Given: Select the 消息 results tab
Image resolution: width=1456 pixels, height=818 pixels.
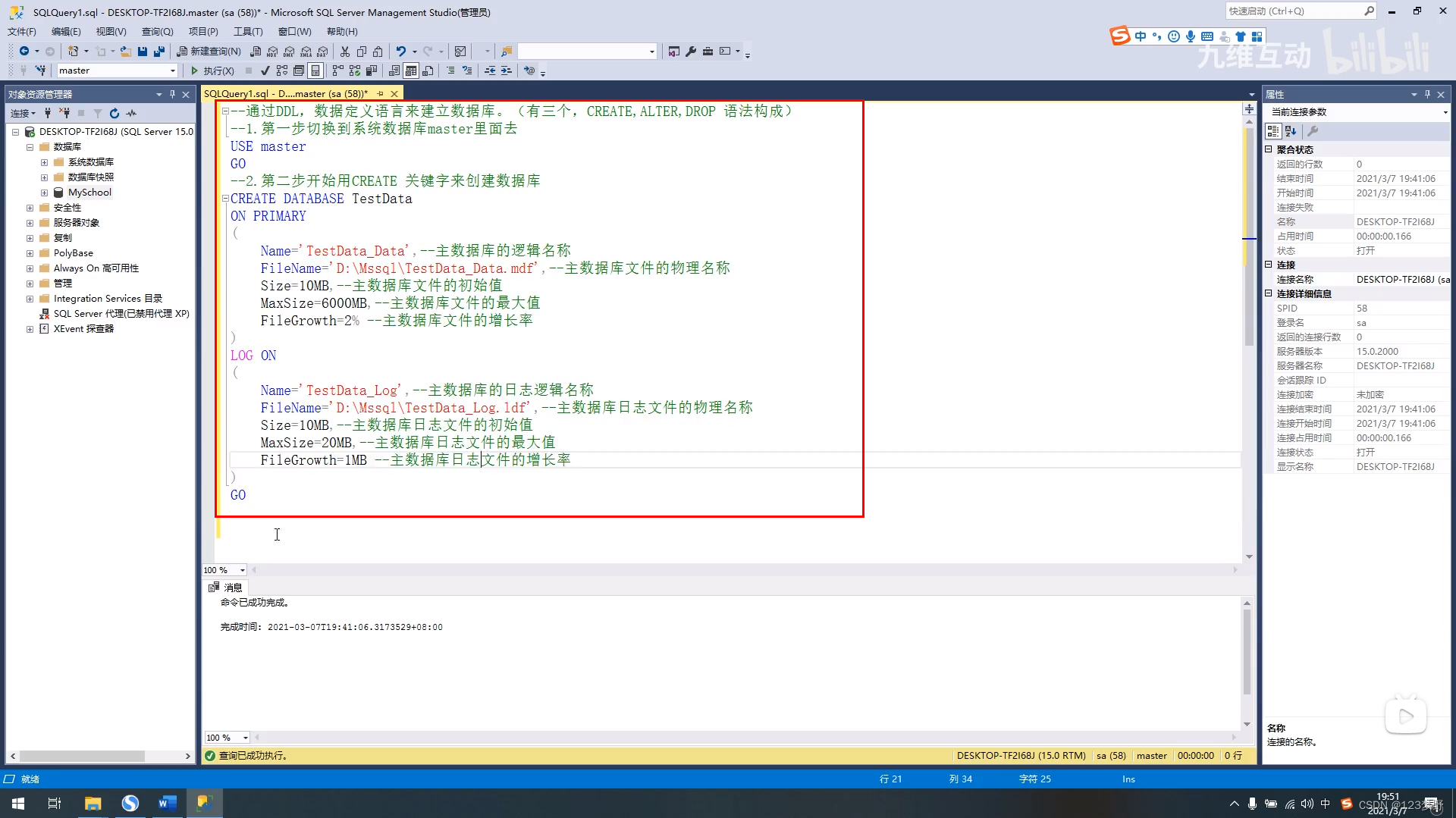Looking at the screenshot, I should (225, 588).
